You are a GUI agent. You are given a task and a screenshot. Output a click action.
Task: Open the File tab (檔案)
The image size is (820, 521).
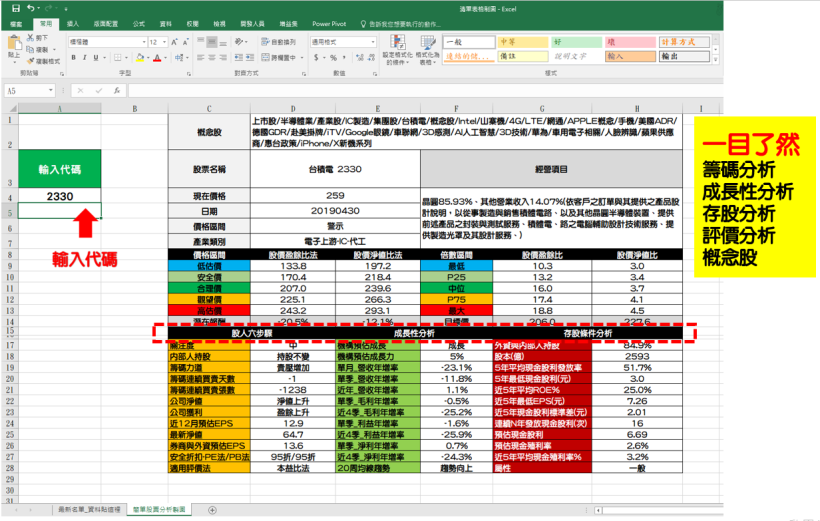[16, 24]
